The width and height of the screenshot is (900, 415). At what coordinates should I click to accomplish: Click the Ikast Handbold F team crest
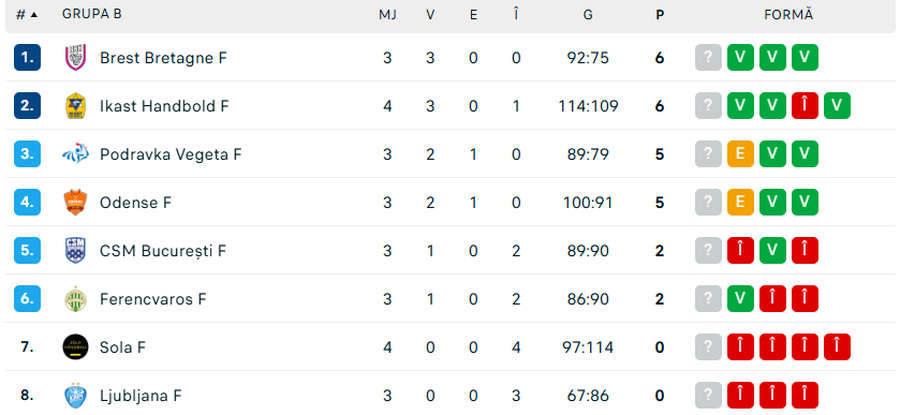(75, 106)
